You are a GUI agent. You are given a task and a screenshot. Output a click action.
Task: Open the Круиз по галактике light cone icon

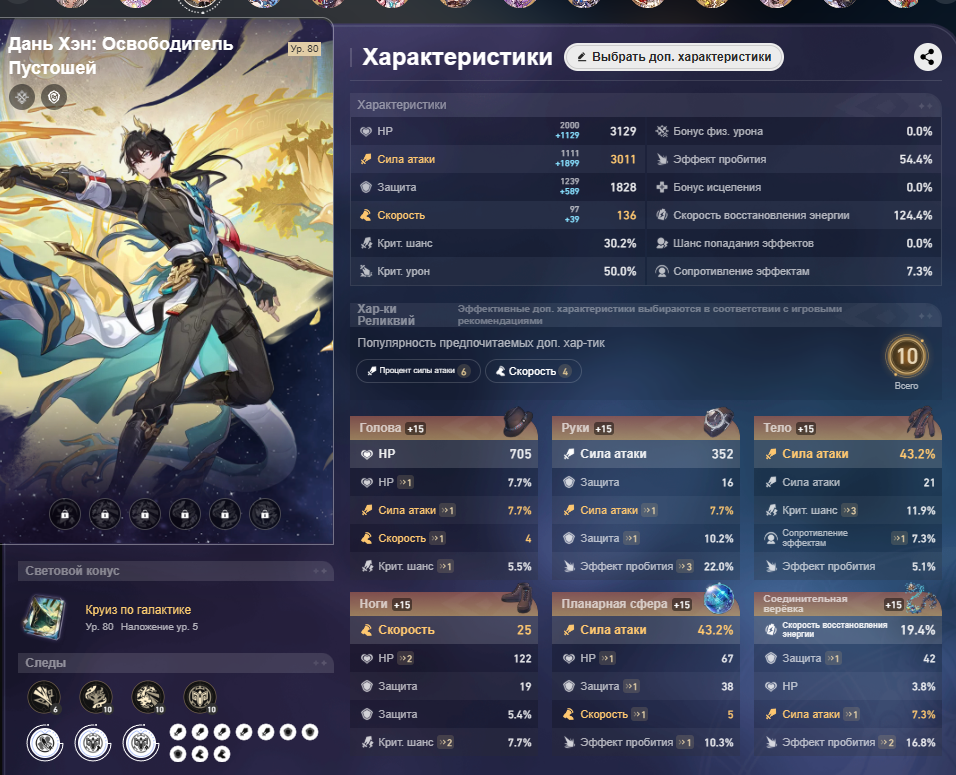coord(44,618)
